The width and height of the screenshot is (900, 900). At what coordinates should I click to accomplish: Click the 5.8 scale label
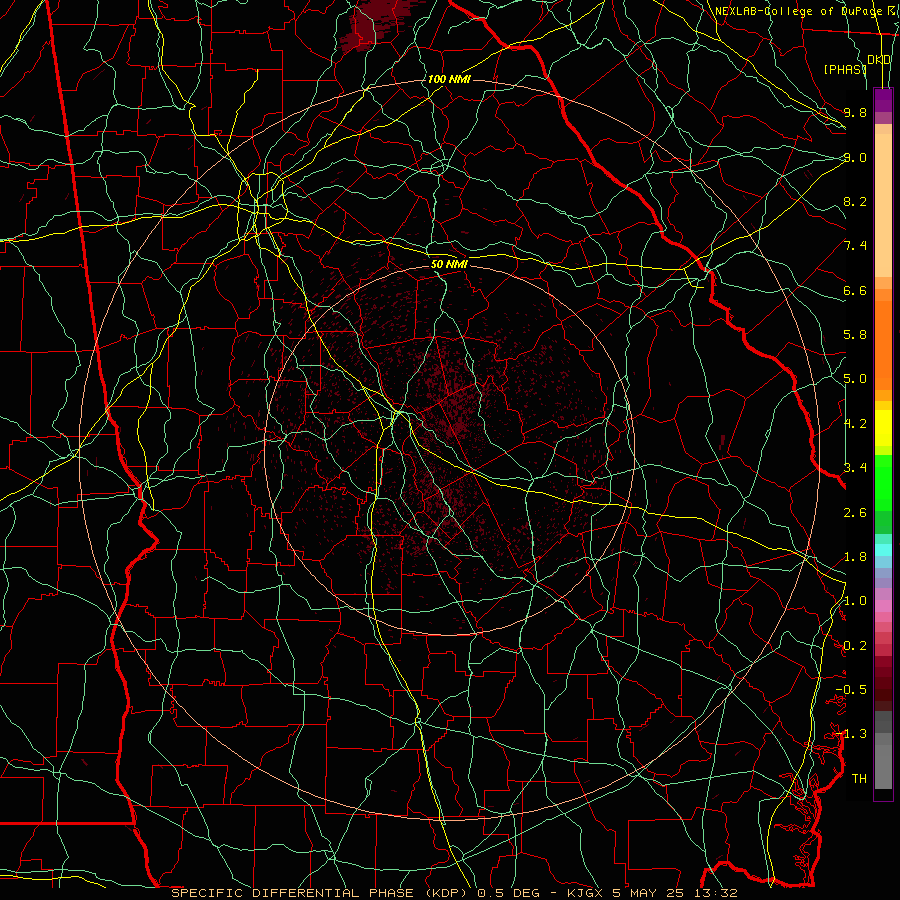855,335
